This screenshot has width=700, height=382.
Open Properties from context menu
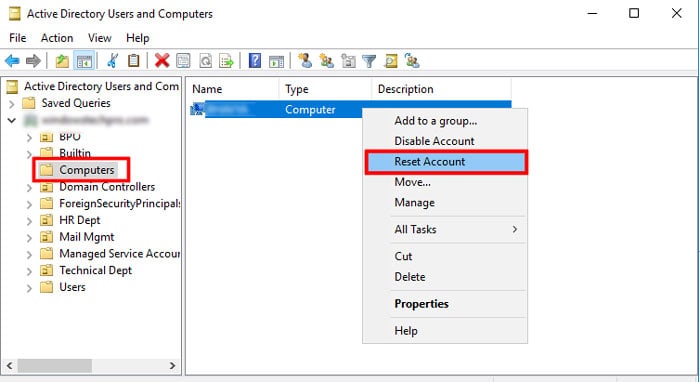[445, 304]
